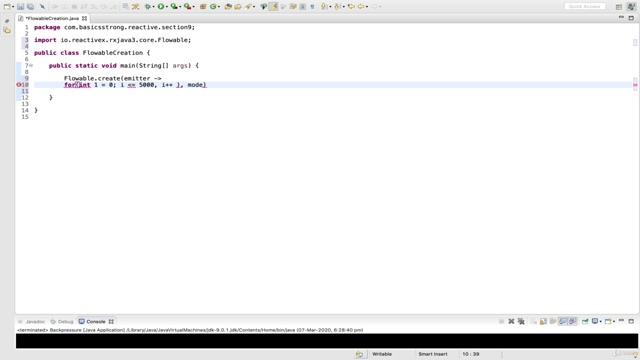This screenshot has width=640, height=360.
Task: Click the restore view icon in the left sidebar
Action: click(7, 21)
